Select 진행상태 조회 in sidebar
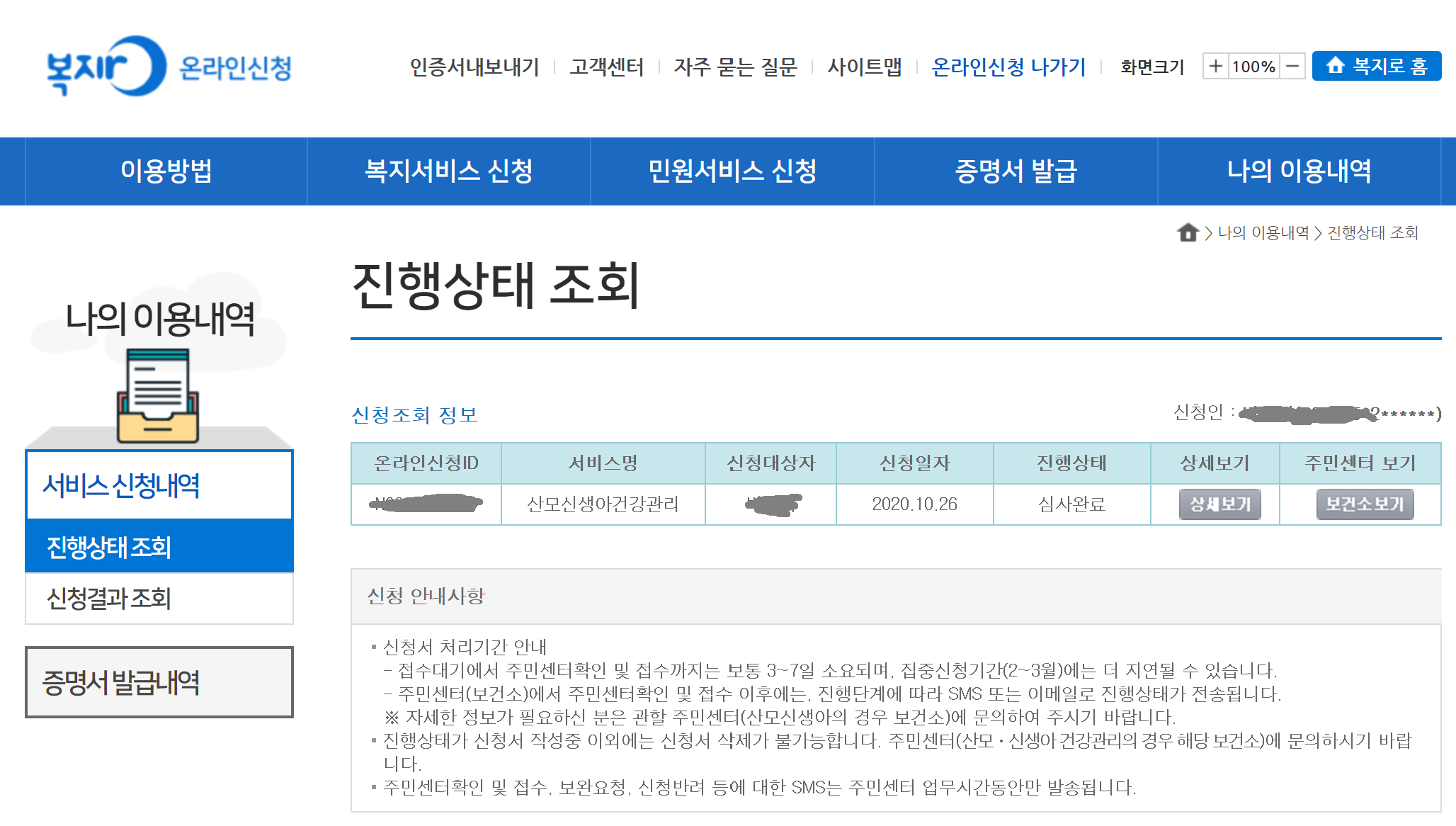The height and width of the screenshot is (826, 1456). [x=109, y=547]
